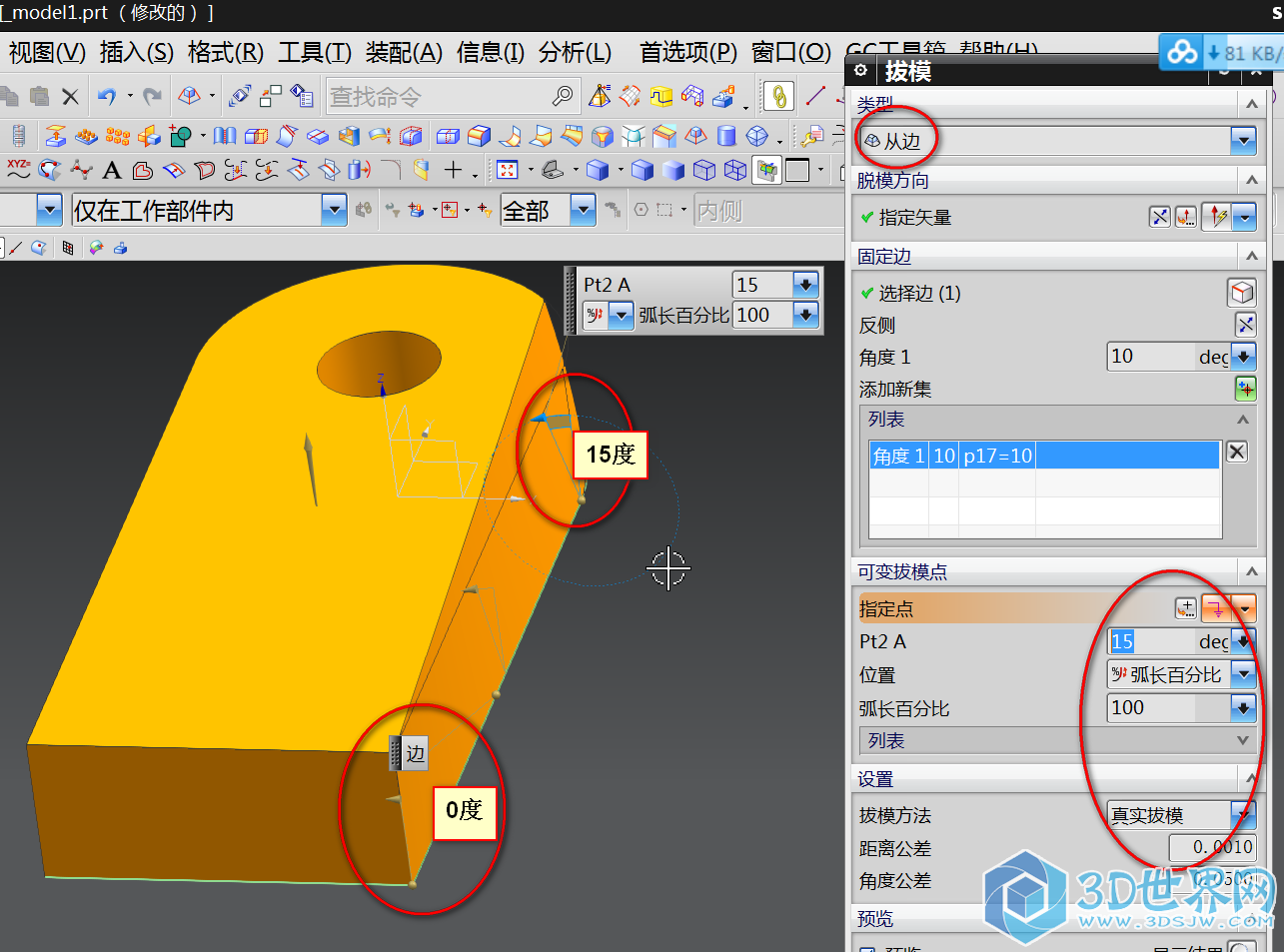Click the 边 label in viewport
This screenshot has height=952, width=1284.
click(x=416, y=753)
